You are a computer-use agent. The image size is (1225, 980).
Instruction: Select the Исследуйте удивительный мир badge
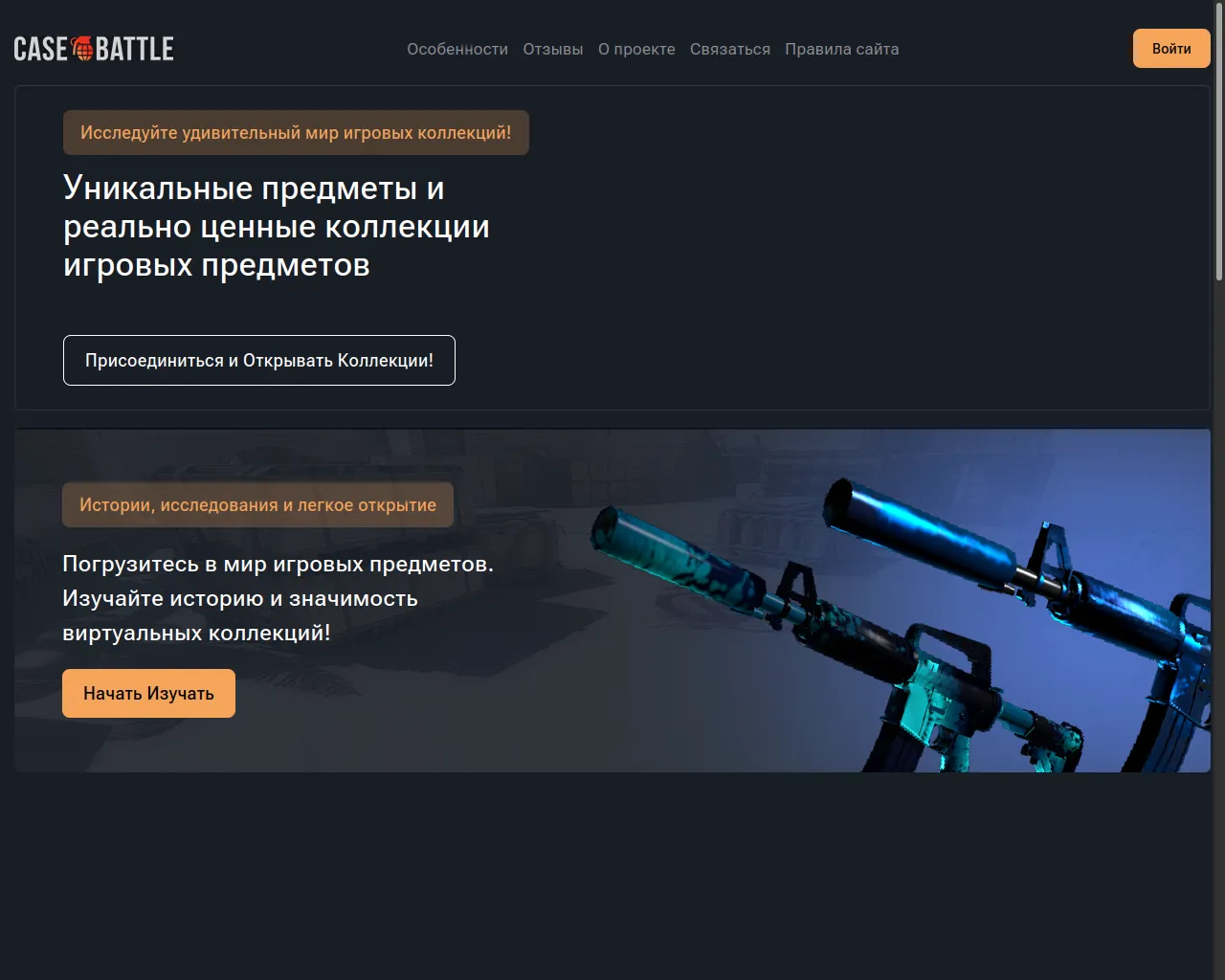296,133
